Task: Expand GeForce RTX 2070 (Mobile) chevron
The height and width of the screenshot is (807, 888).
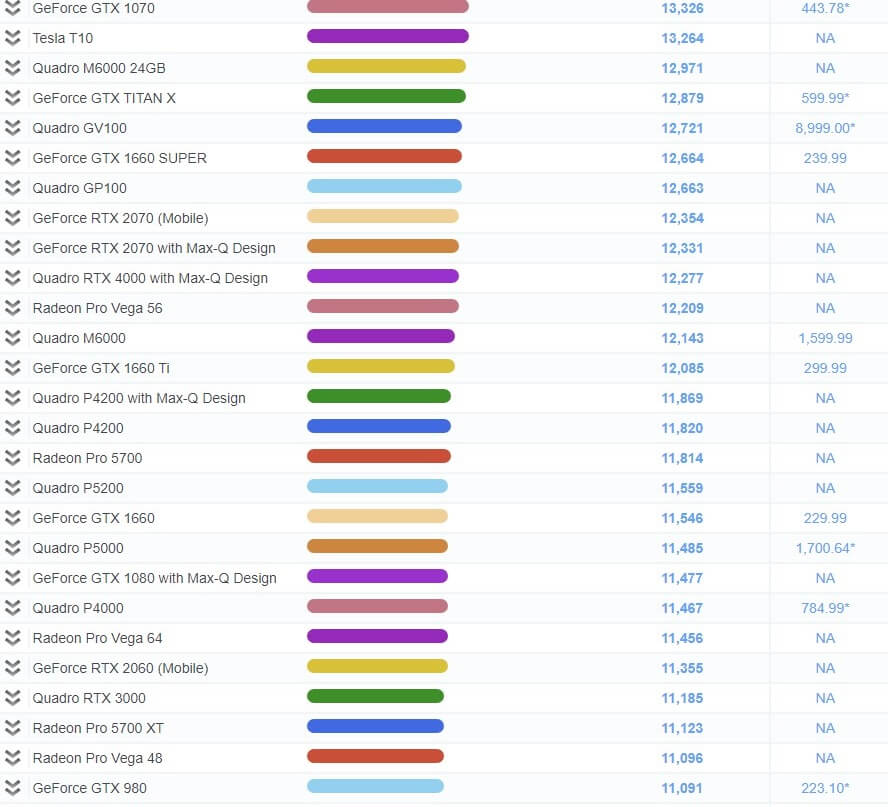Action: (12, 218)
